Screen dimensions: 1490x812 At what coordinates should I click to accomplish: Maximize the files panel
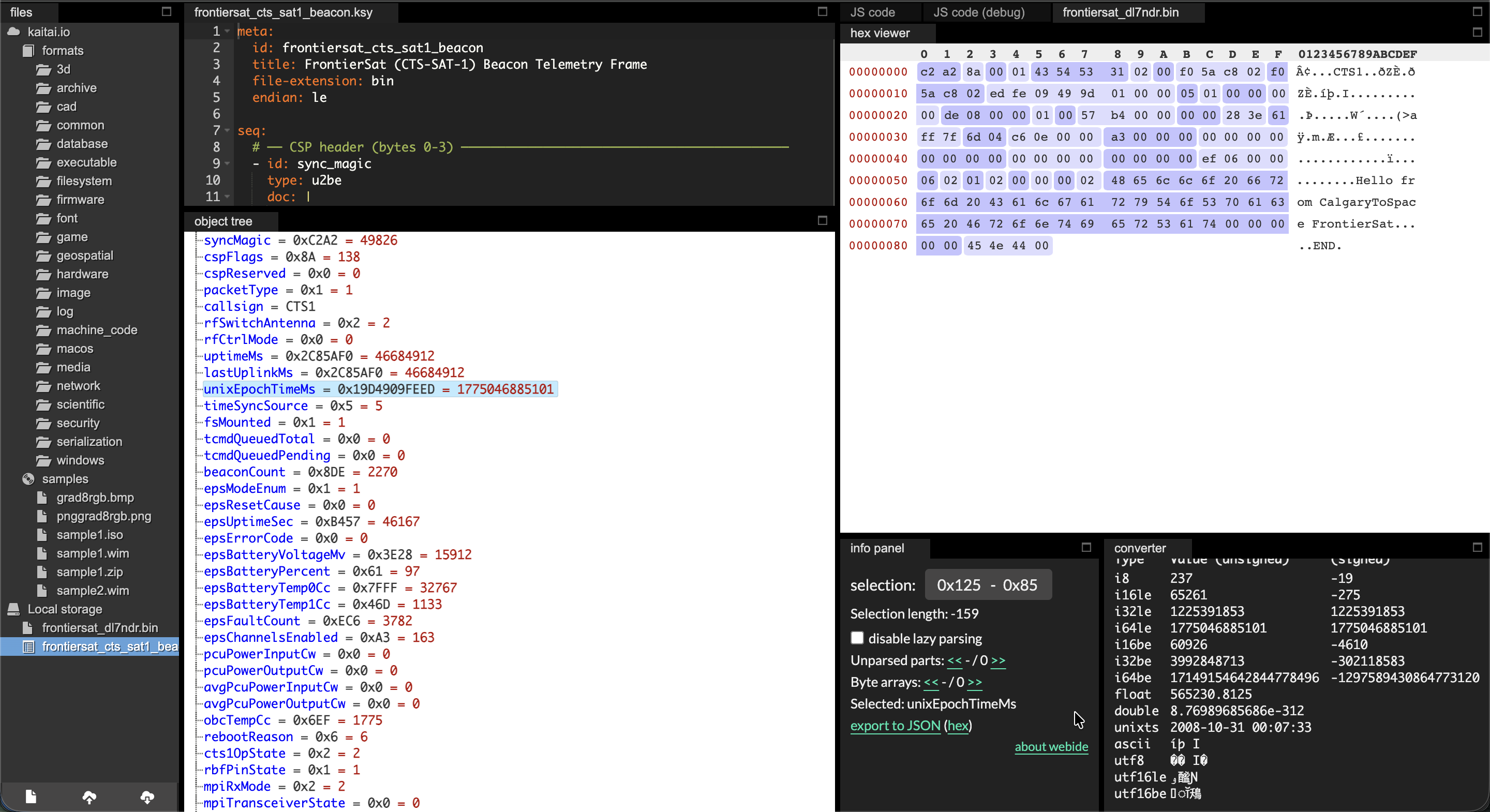tap(167, 11)
